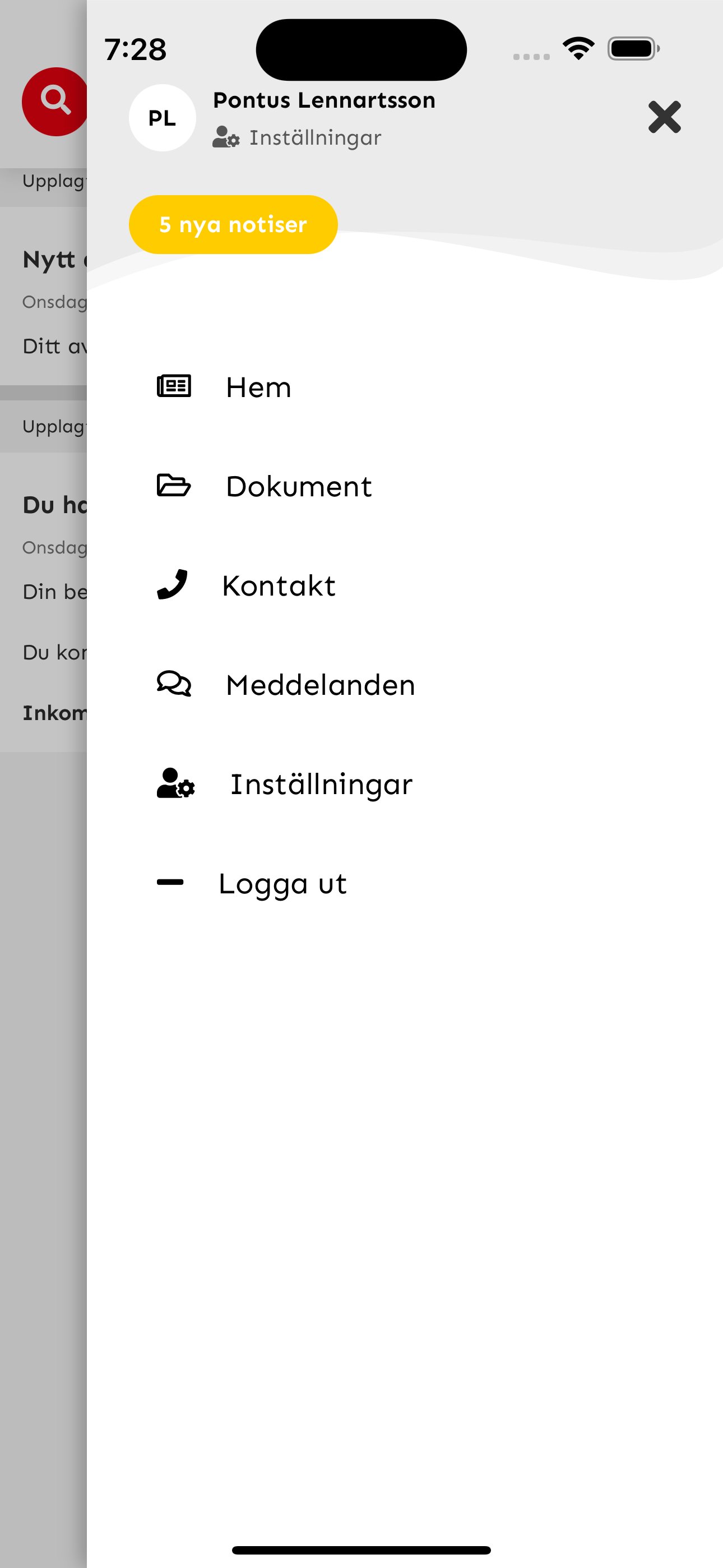Tap the red search magnifier icon
Viewport: 723px width, 1568px height.
click(x=55, y=100)
